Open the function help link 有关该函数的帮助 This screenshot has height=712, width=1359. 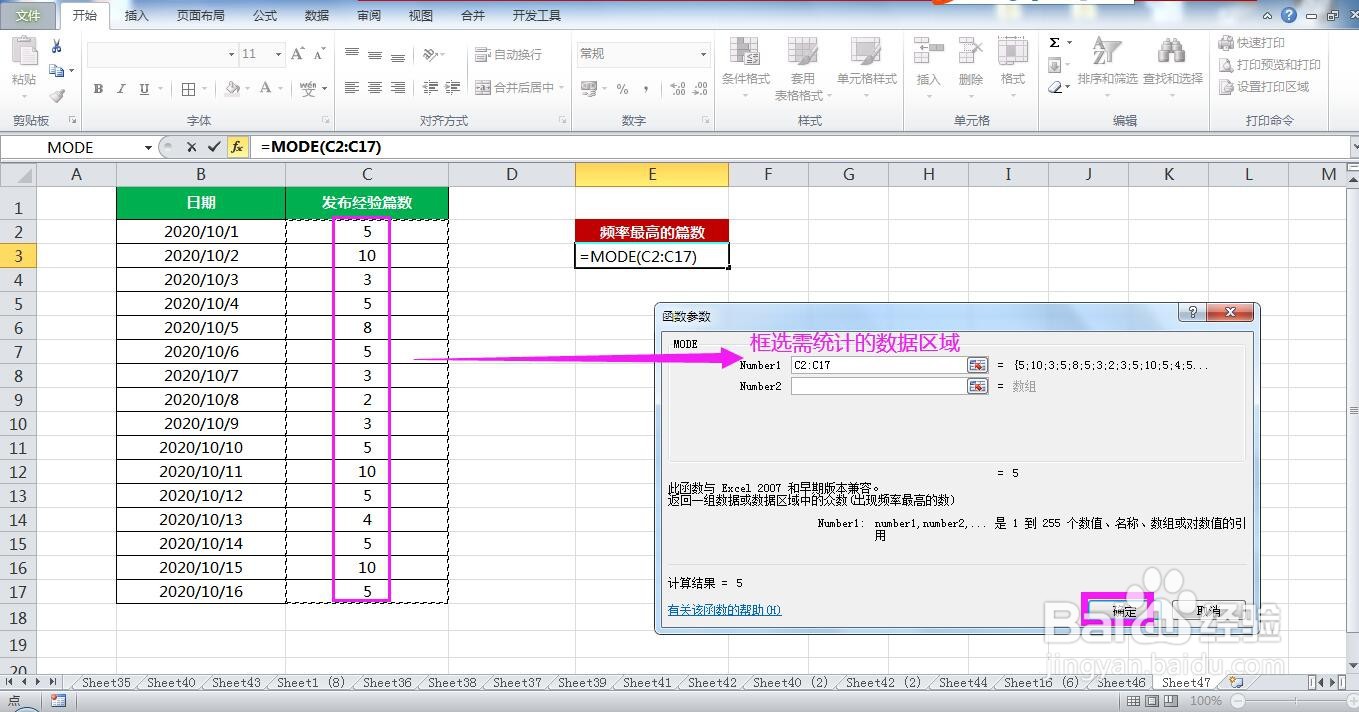(x=724, y=610)
